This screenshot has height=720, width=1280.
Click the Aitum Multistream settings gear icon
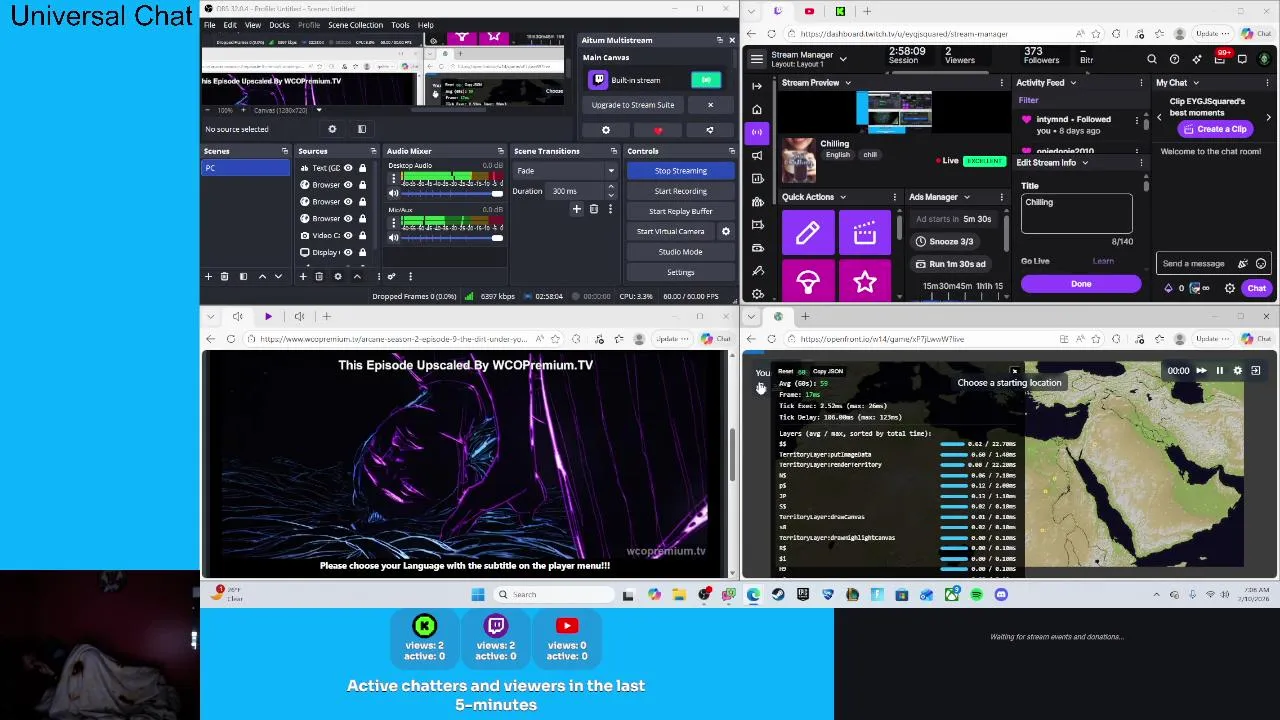click(605, 130)
